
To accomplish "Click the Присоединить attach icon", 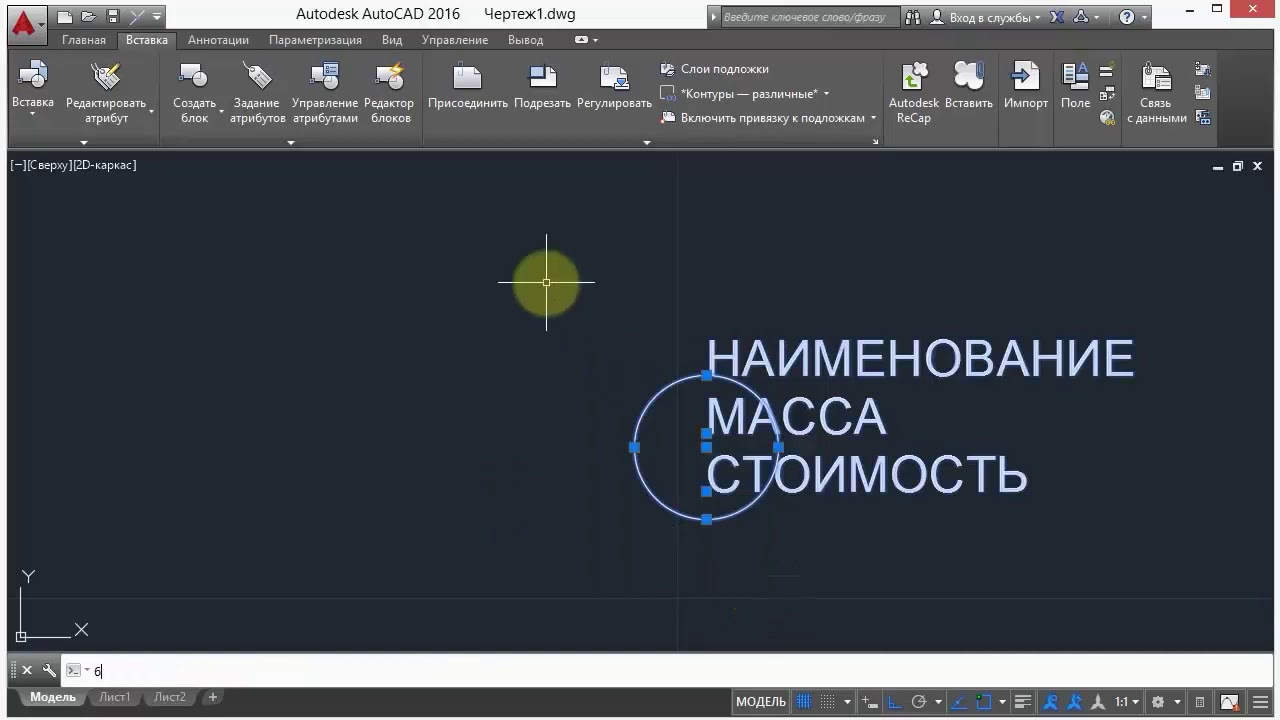I will (x=468, y=77).
